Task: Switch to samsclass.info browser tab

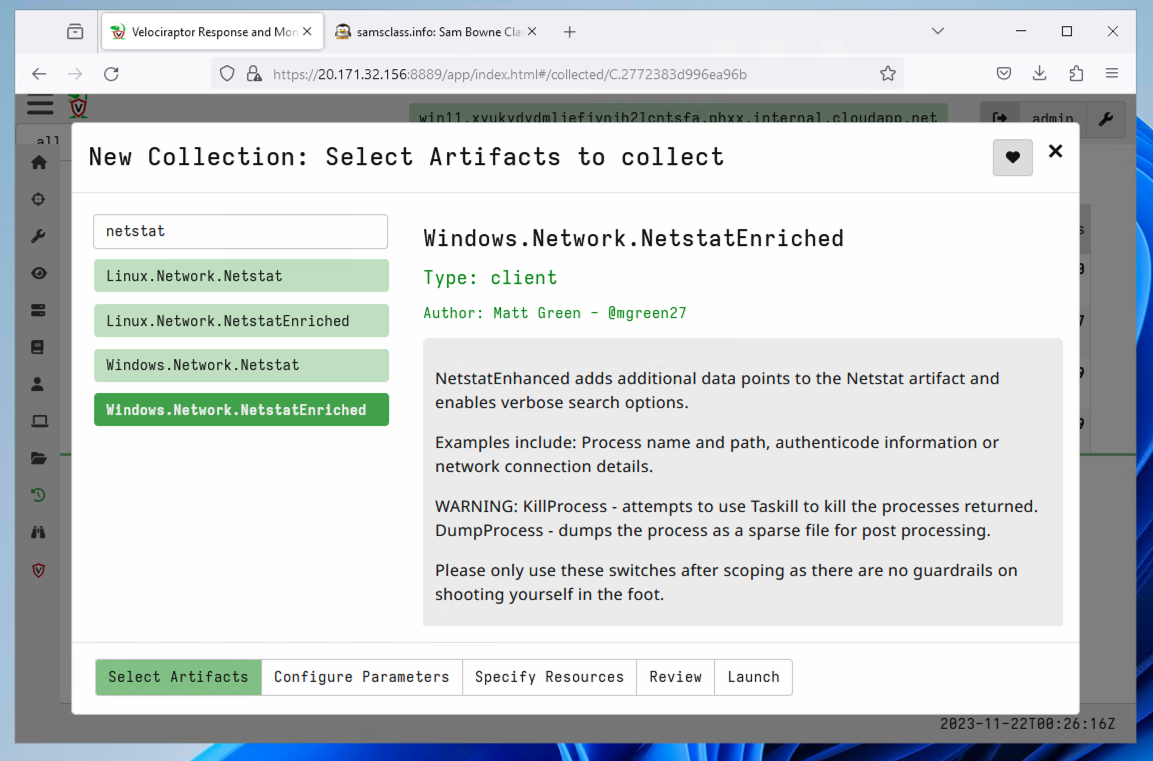Action: coord(429,32)
